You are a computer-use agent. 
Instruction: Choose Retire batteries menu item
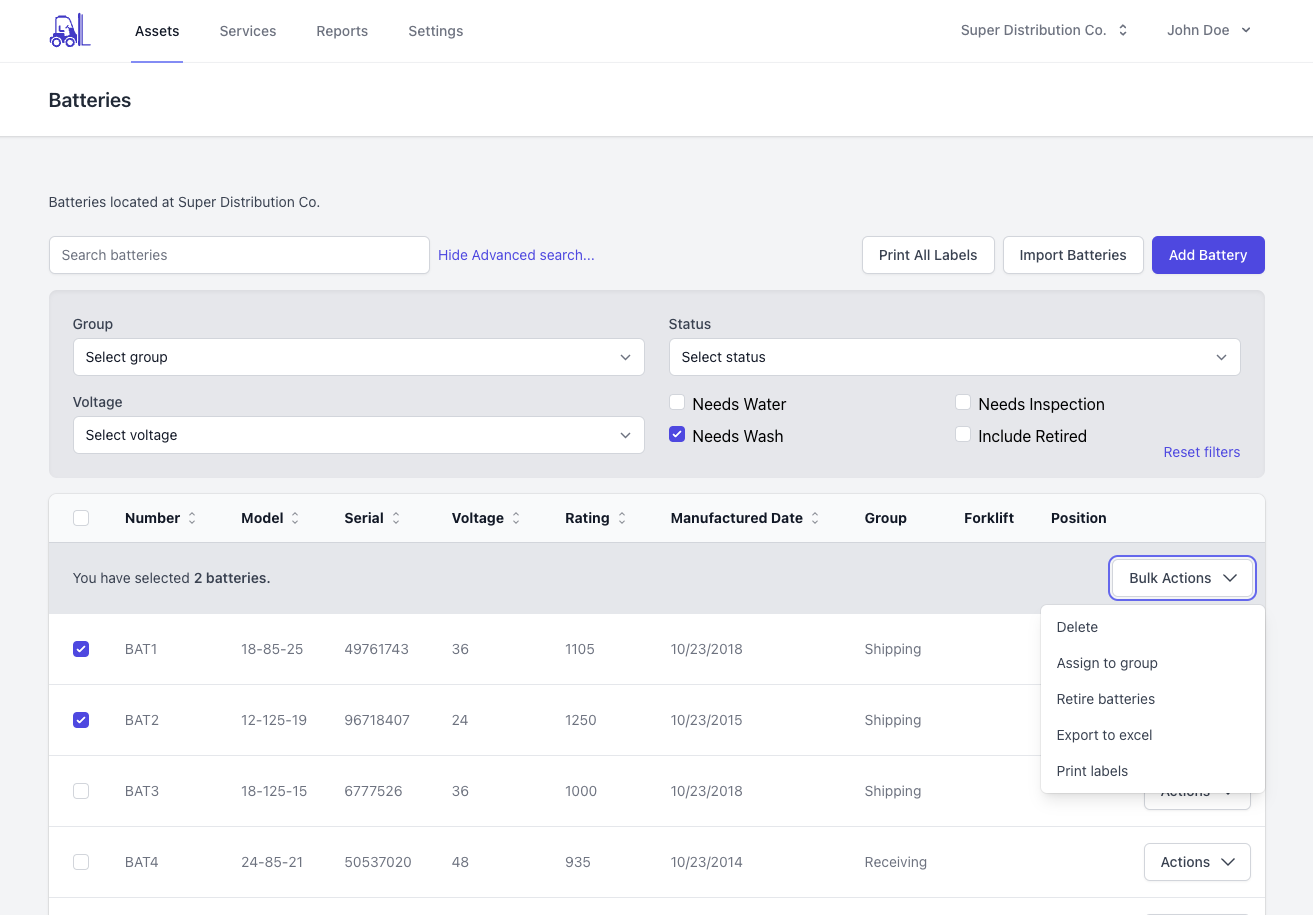point(1153,699)
